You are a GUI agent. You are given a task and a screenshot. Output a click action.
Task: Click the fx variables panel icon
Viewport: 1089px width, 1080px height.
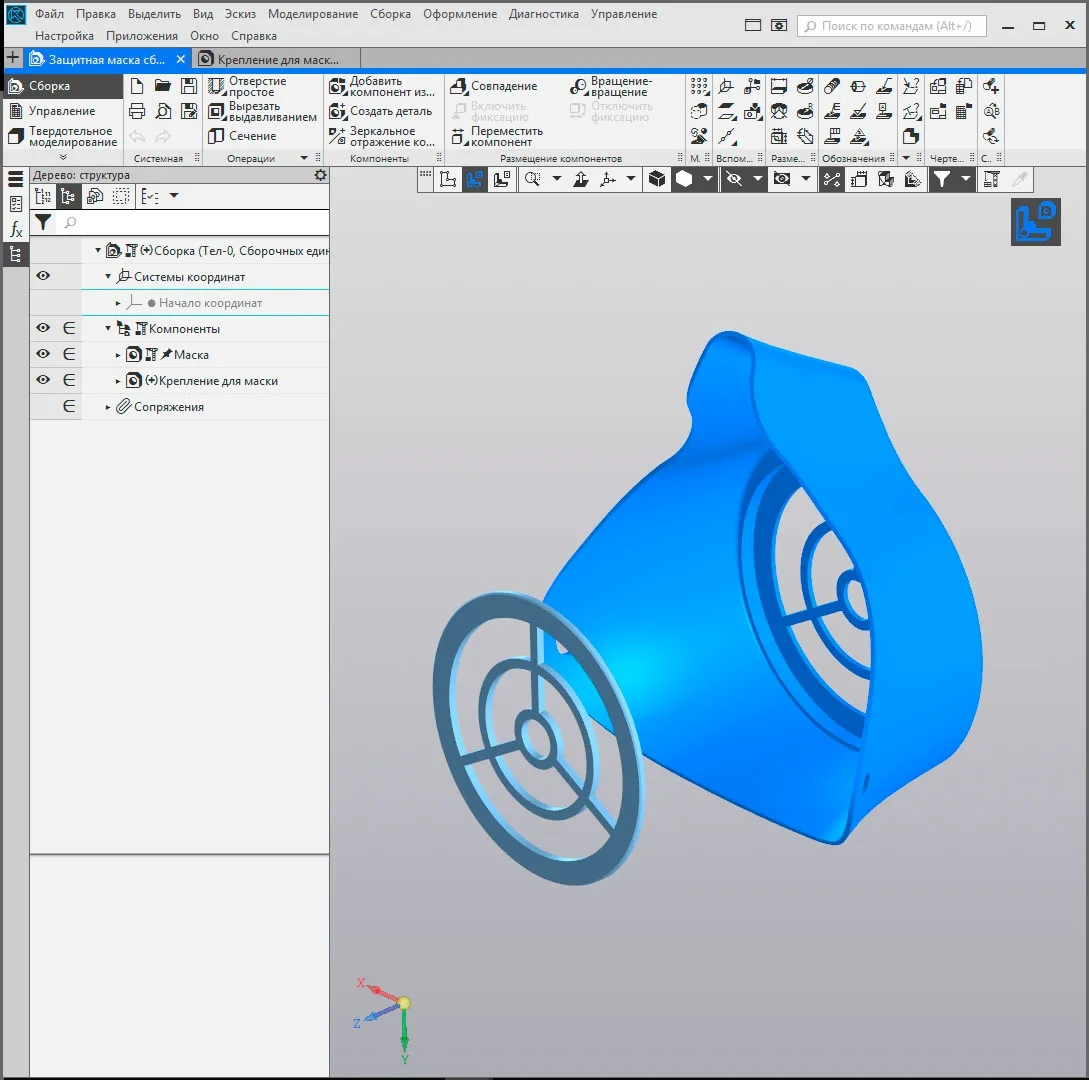tap(16, 230)
